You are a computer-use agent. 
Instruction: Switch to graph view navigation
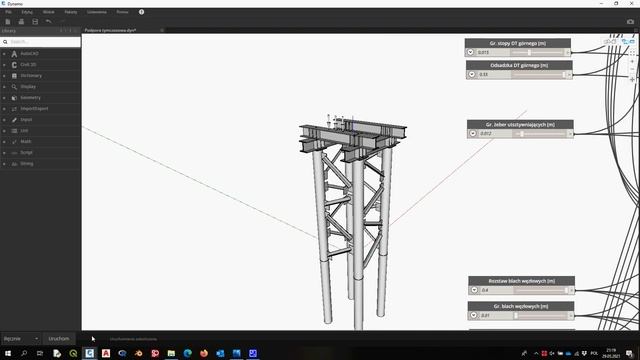tap(628, 42)
